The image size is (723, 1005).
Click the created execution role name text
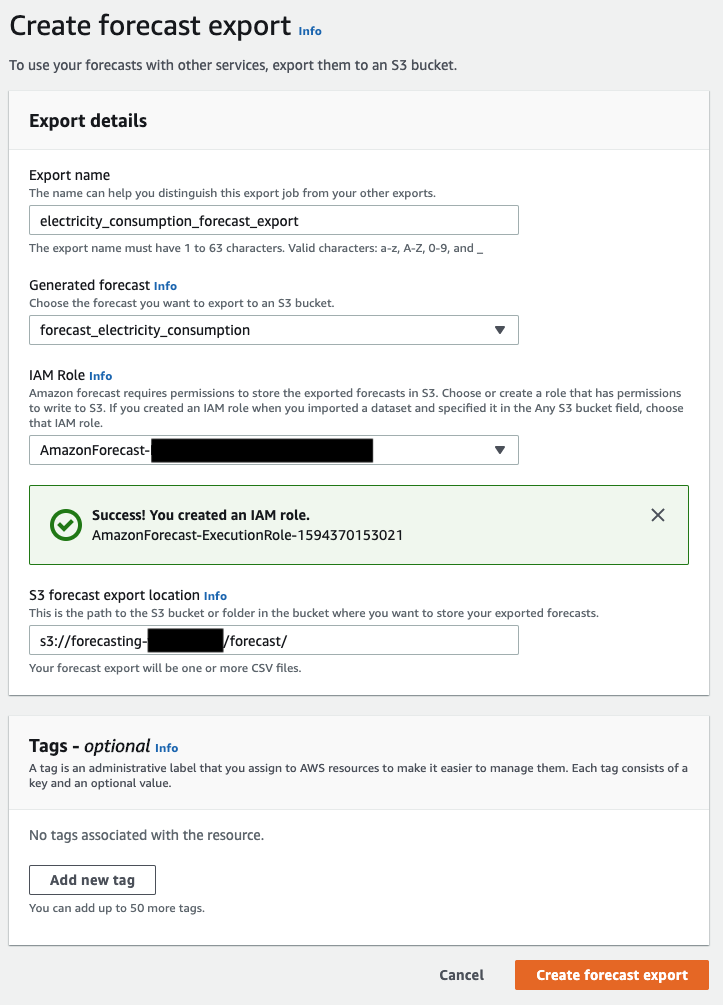pyautogui.click(x=247, y=535)
